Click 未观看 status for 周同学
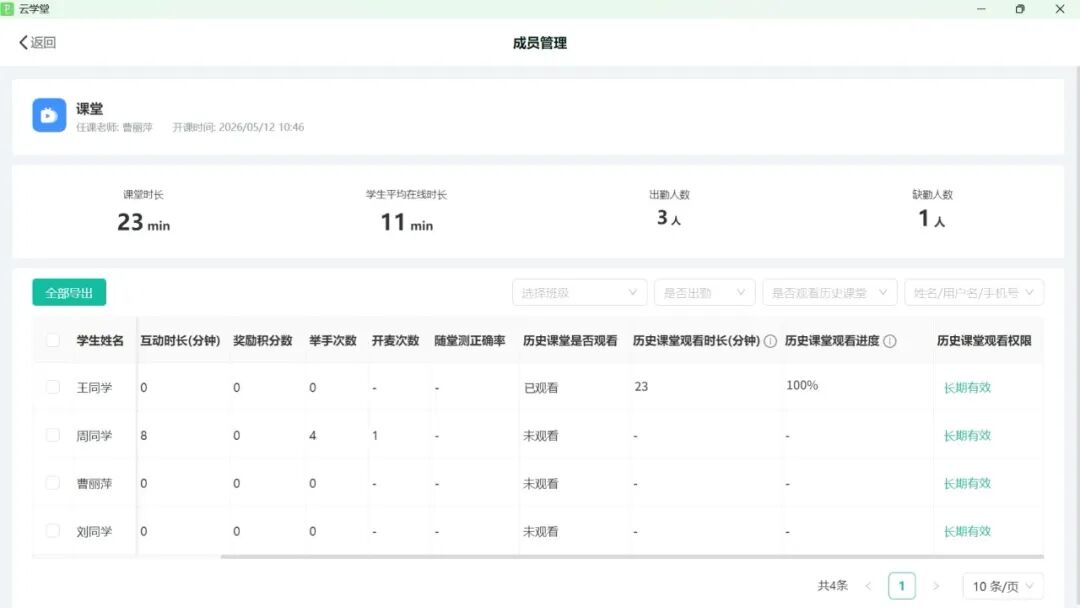 (x=541, y=436)
